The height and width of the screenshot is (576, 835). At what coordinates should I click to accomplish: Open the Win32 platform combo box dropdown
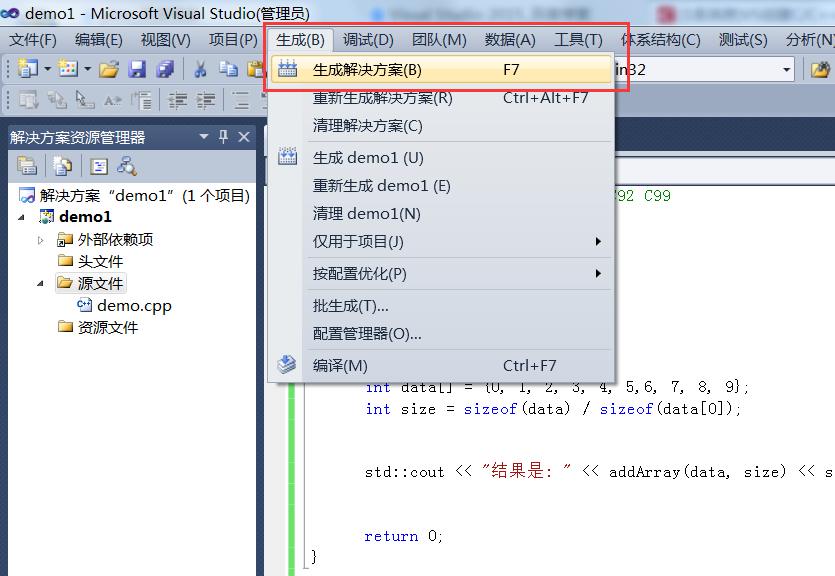tap(787, 70)
